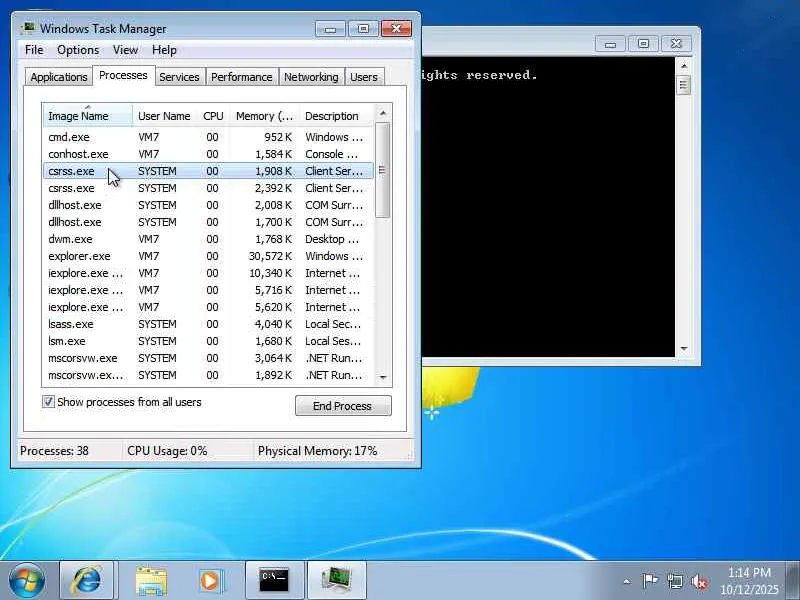This screenshot has width=800, height=600.
Task: Click the End Process button
Action: tap(343, 406)
